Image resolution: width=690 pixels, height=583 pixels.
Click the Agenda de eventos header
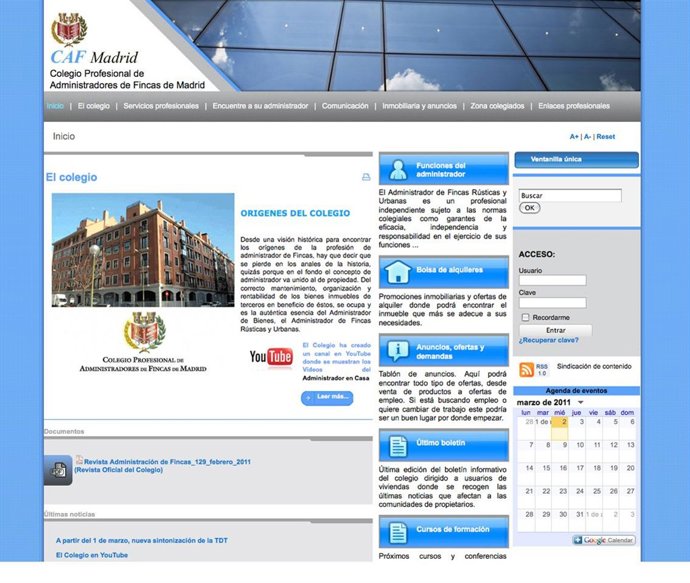click(576, 391)
